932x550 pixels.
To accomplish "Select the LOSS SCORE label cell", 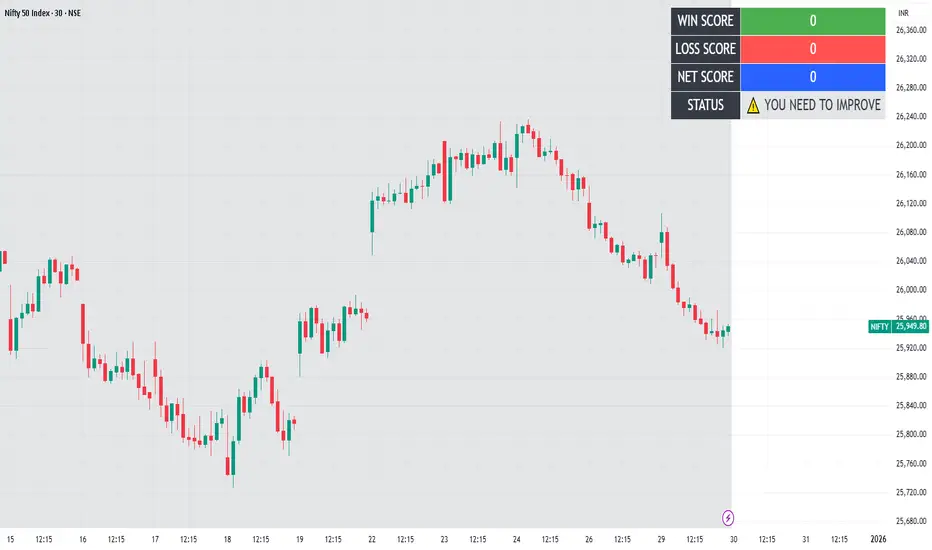I will (706, 49).
